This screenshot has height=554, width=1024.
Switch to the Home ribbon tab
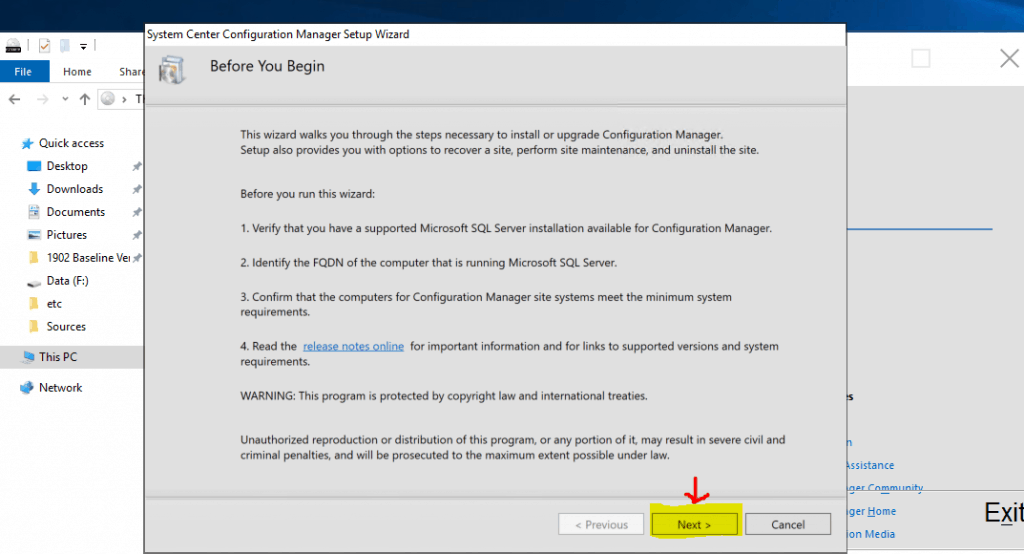coord(77,71)
